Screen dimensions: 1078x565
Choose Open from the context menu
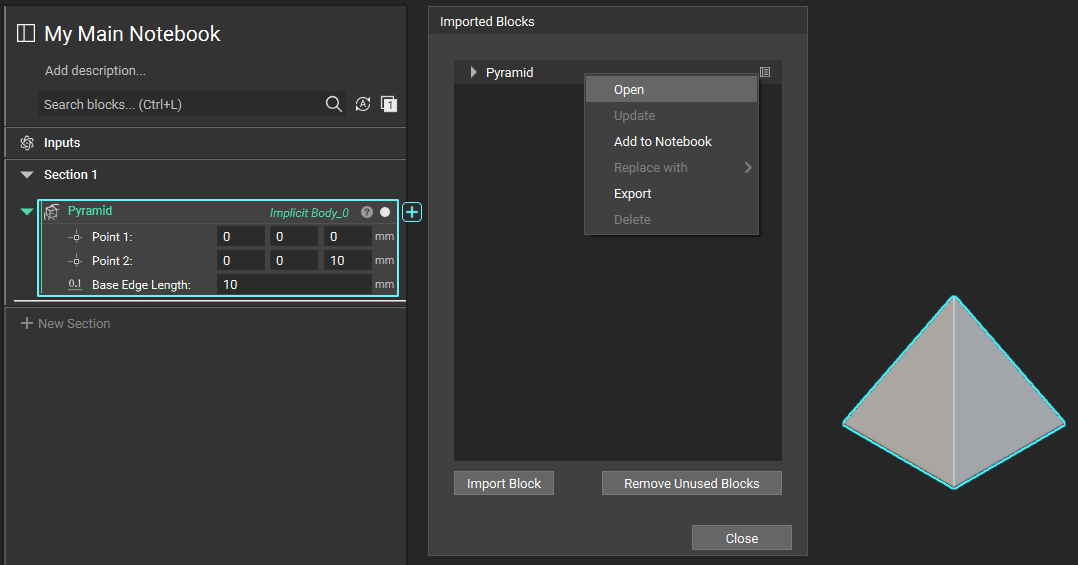[671, 89]
